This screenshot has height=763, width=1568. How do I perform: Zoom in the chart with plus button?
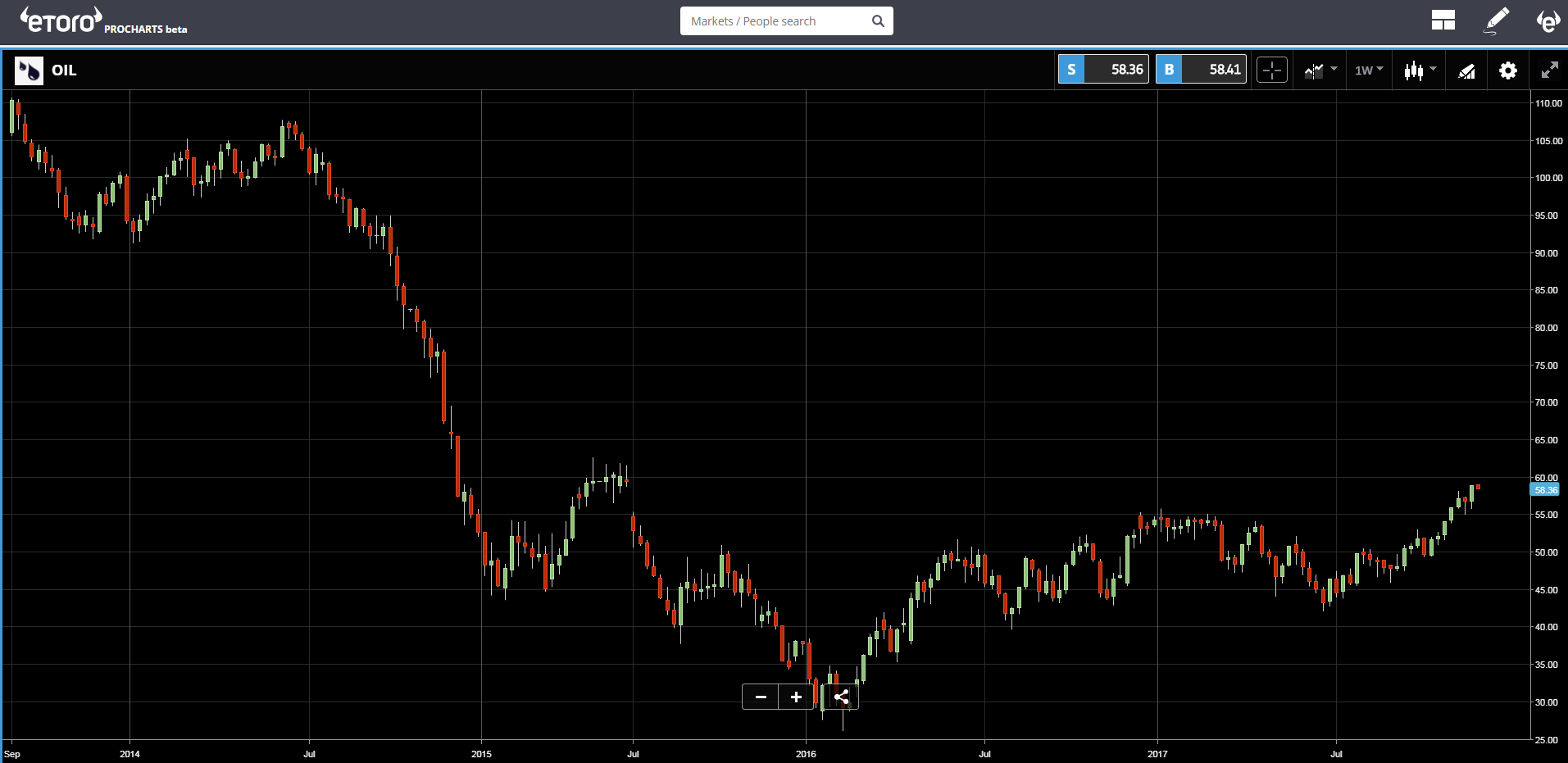[796, 697]
